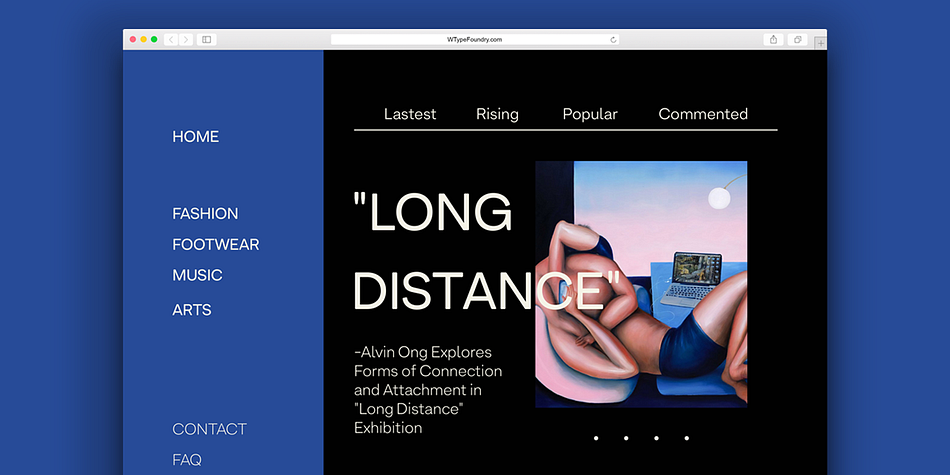This screenshot has width=950, height=475.
Task: Switch to the Rising tab
Action: [x=497, y=115]
